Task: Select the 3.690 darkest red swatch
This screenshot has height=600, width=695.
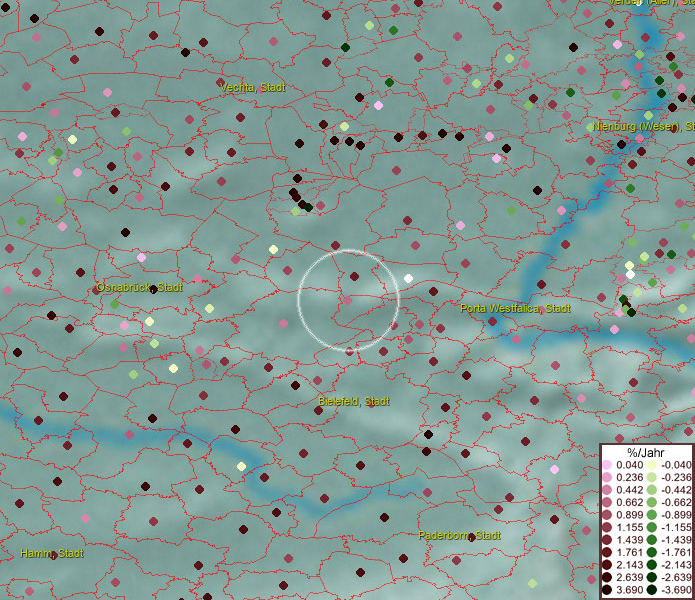Action: coord(607,590)
